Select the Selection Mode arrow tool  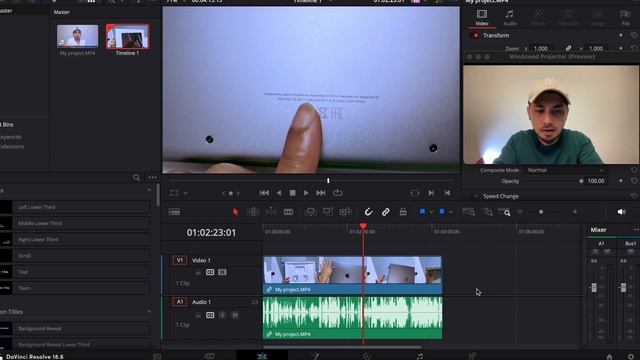point(236,212)
